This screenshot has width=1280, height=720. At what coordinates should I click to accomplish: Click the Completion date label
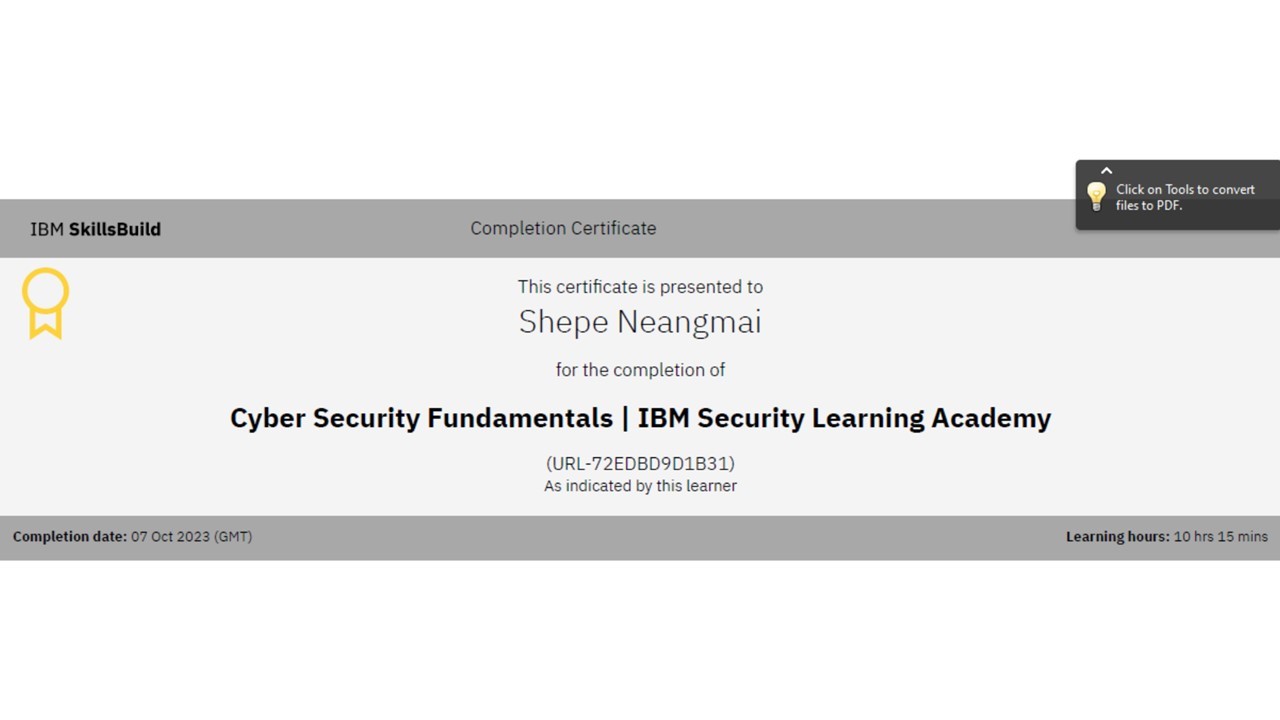click(x=70, y=537)
